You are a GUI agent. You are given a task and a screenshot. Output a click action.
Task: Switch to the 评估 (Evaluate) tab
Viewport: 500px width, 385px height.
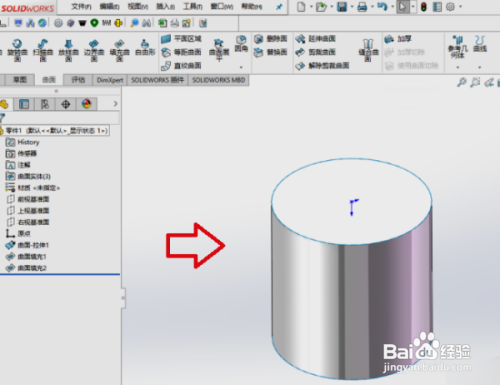[x=78, y=80]
